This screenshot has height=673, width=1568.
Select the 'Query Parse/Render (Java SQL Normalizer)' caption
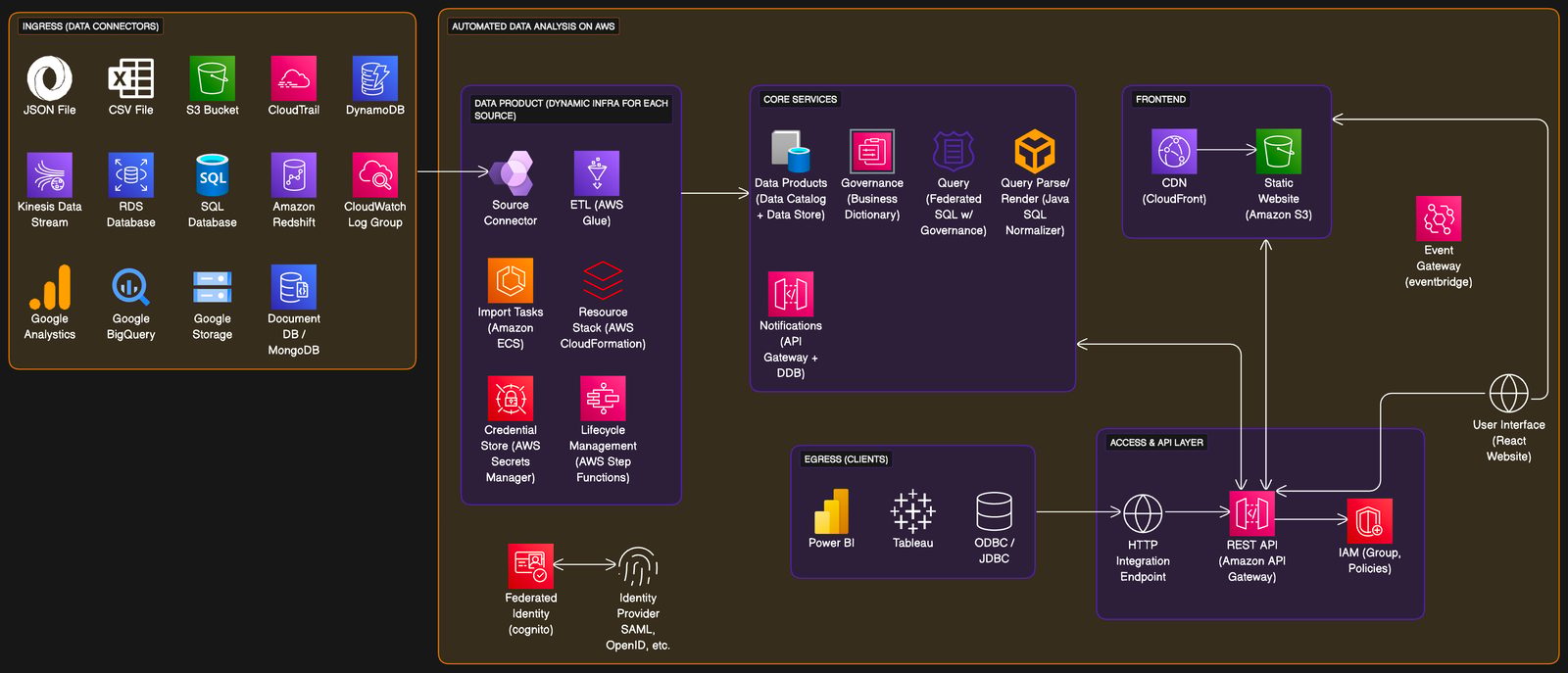pos(1034,207)
